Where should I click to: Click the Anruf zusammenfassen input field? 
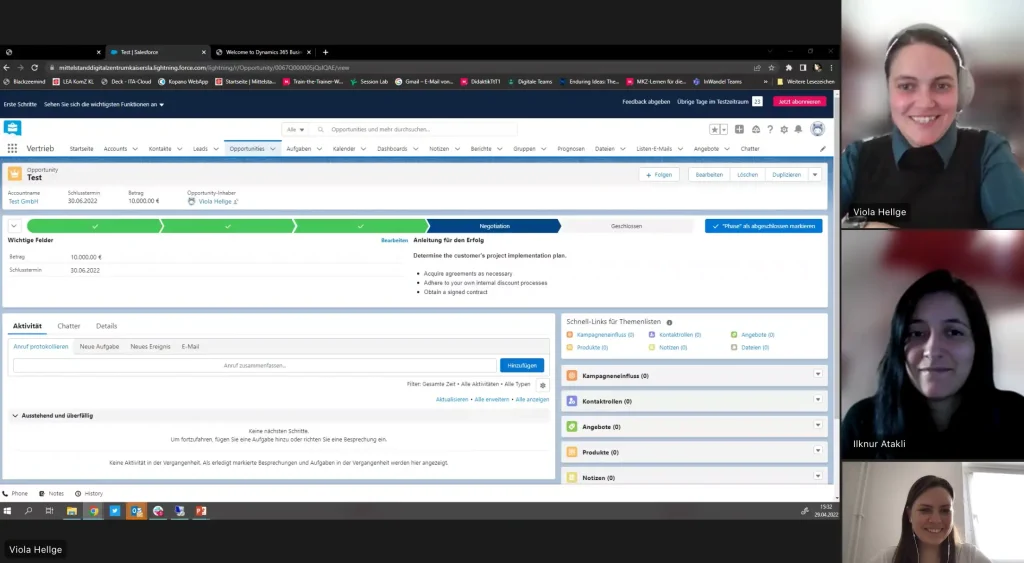click(255, 365)
